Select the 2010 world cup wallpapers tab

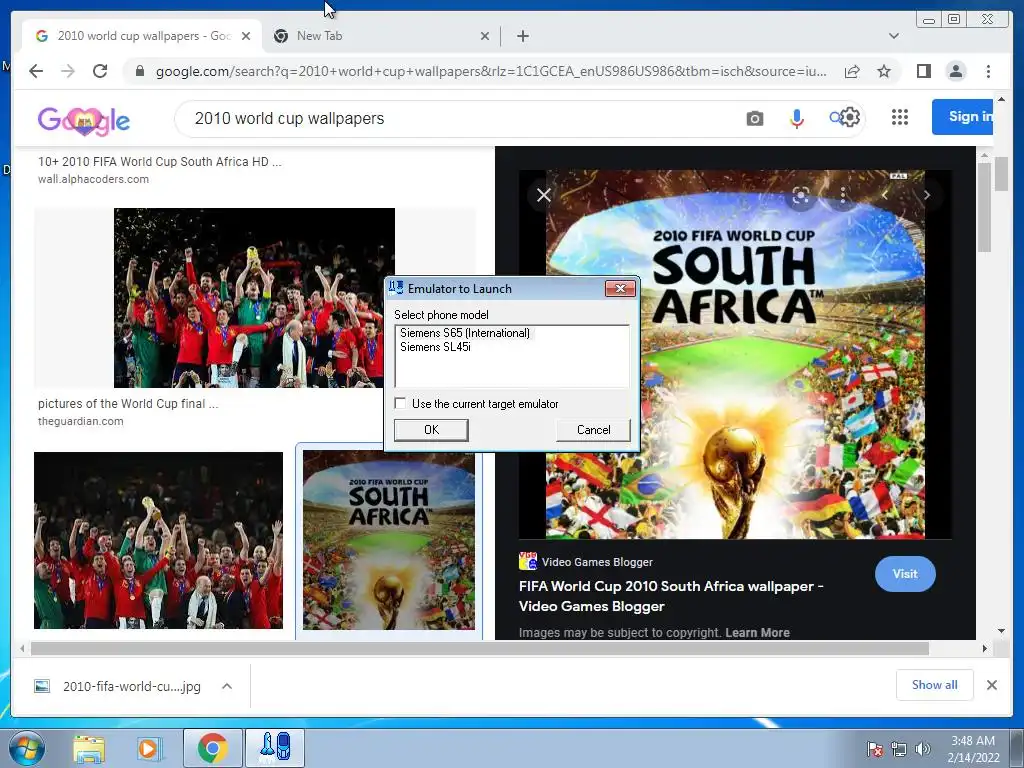pos(140,36)
